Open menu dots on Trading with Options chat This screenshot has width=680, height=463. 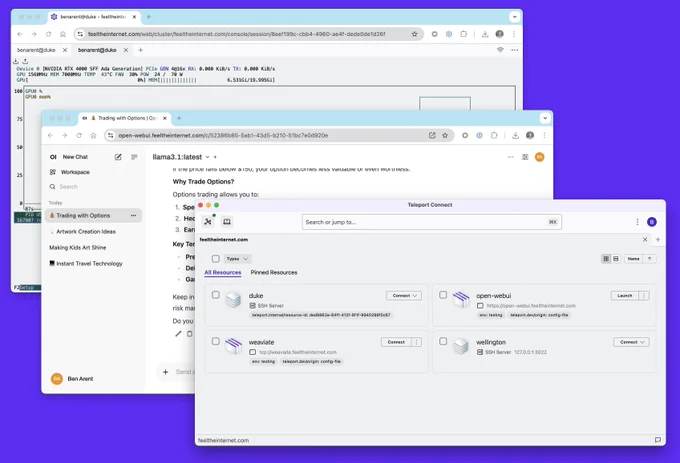(133, 215)
